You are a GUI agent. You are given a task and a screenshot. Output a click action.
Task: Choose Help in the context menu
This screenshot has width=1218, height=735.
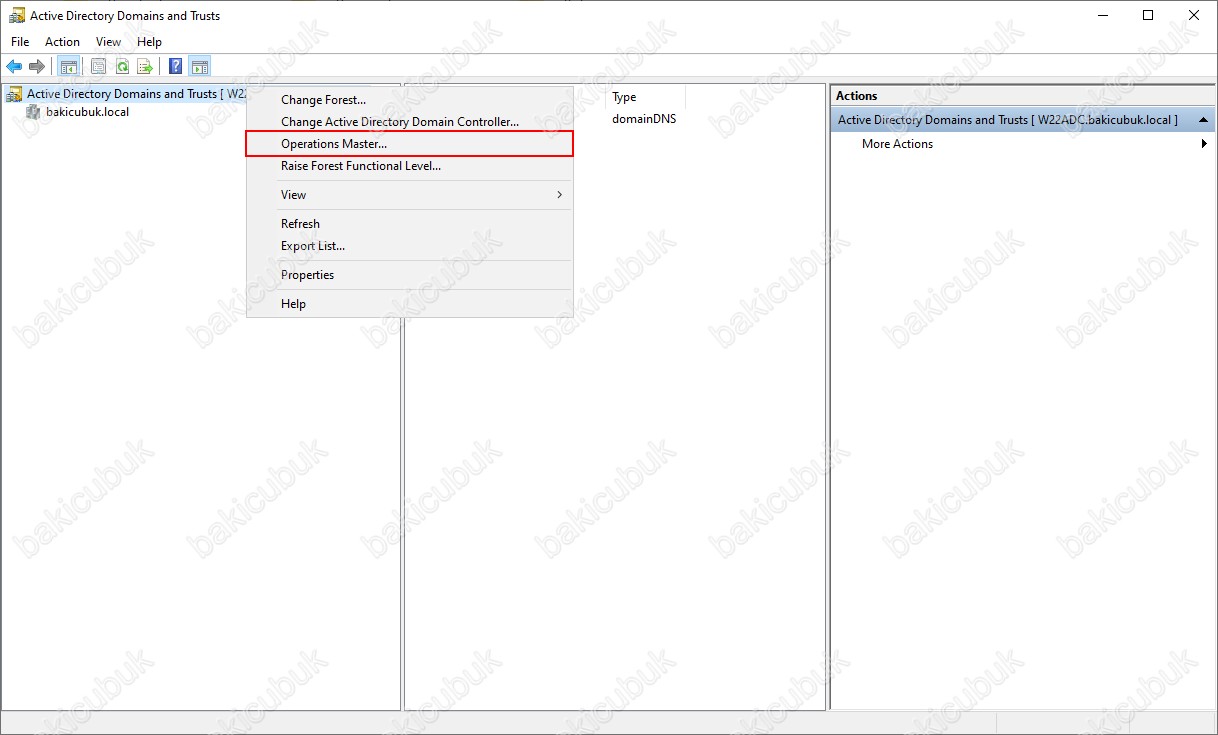410,304
